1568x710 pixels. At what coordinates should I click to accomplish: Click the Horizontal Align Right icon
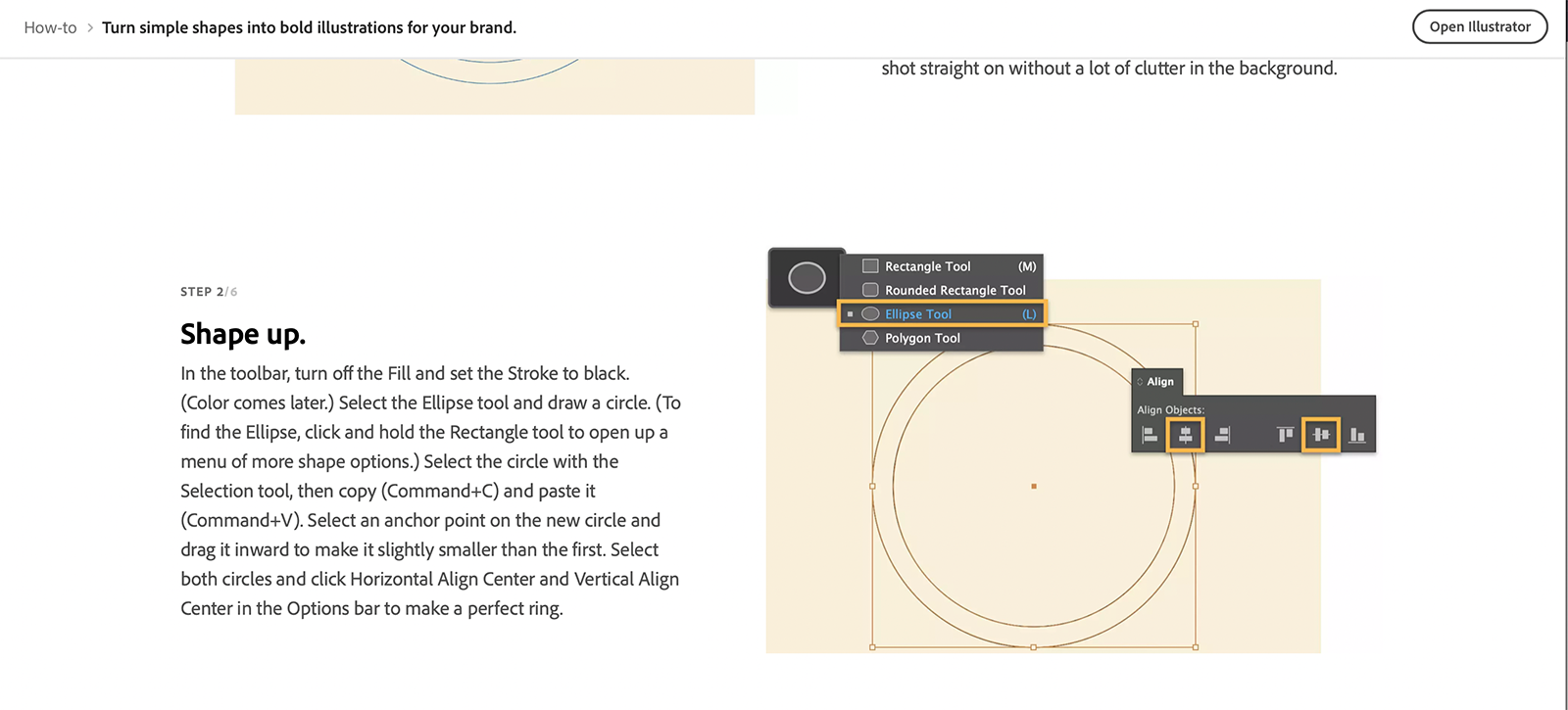coord(1222,435)
